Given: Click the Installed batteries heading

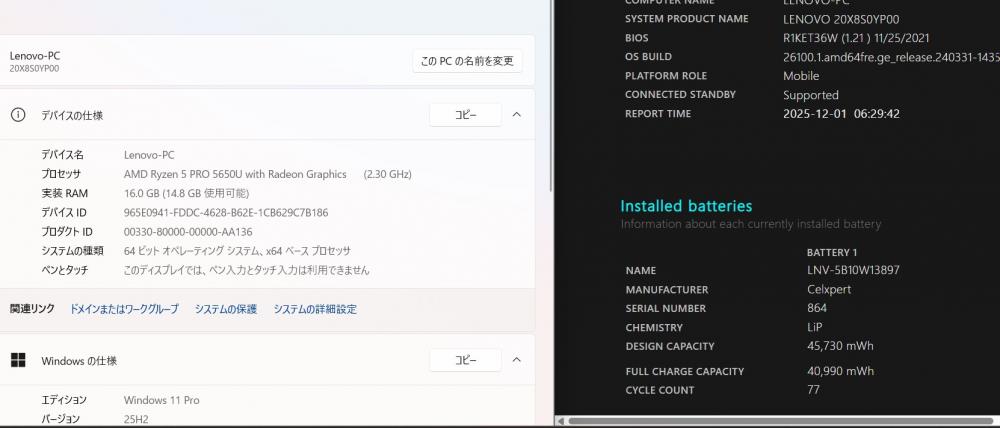Looking at the screenshot, I should (x=686, y=206).
